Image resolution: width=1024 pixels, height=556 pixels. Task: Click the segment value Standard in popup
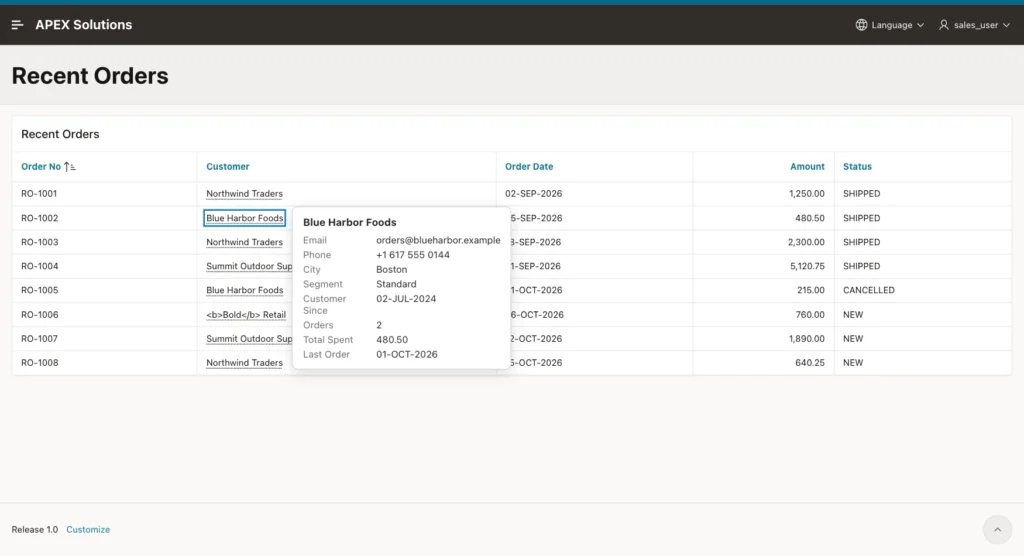pos(396,284)
